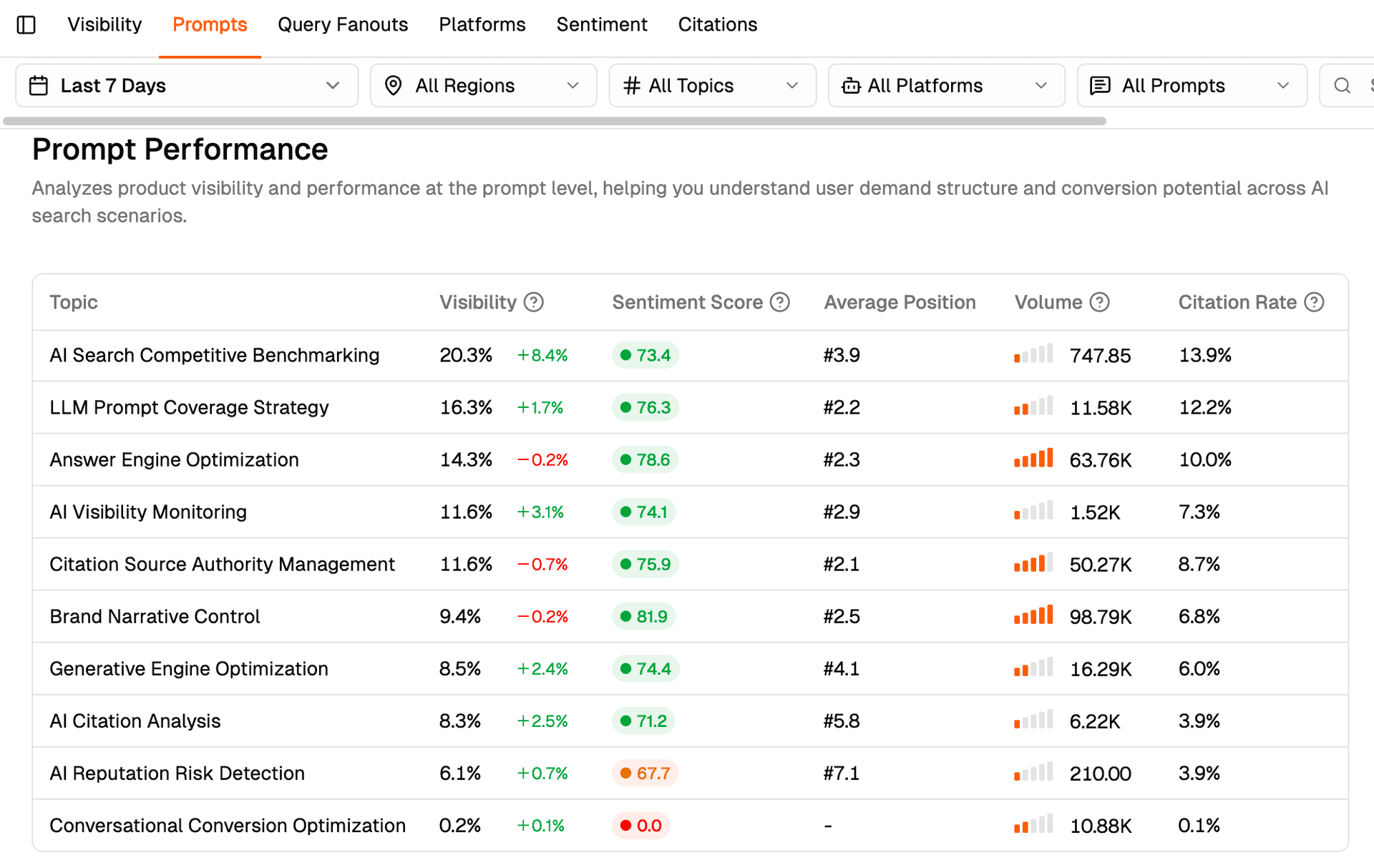This screenshot has width=1374, height=868.
Task: Expand the All Prompts dropdown
Action: [x=1192, y=86]
